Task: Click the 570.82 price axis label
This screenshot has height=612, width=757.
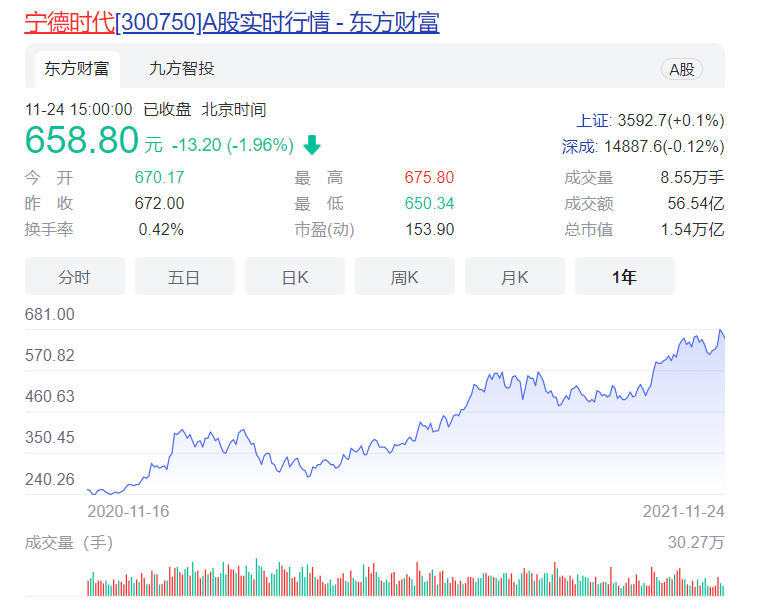Action: click(50, 355)
